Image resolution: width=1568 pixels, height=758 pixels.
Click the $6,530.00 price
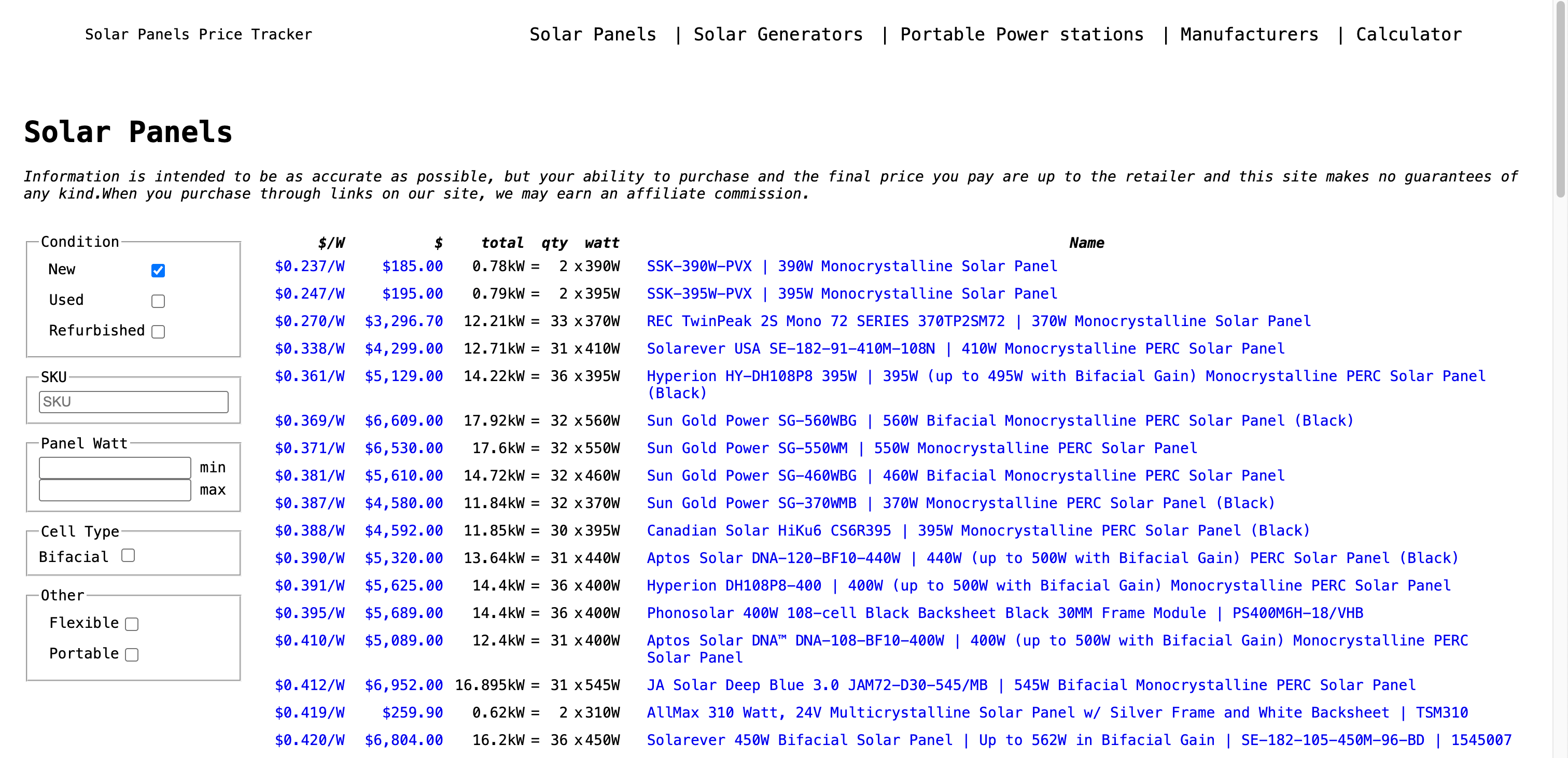pos(403,448)
